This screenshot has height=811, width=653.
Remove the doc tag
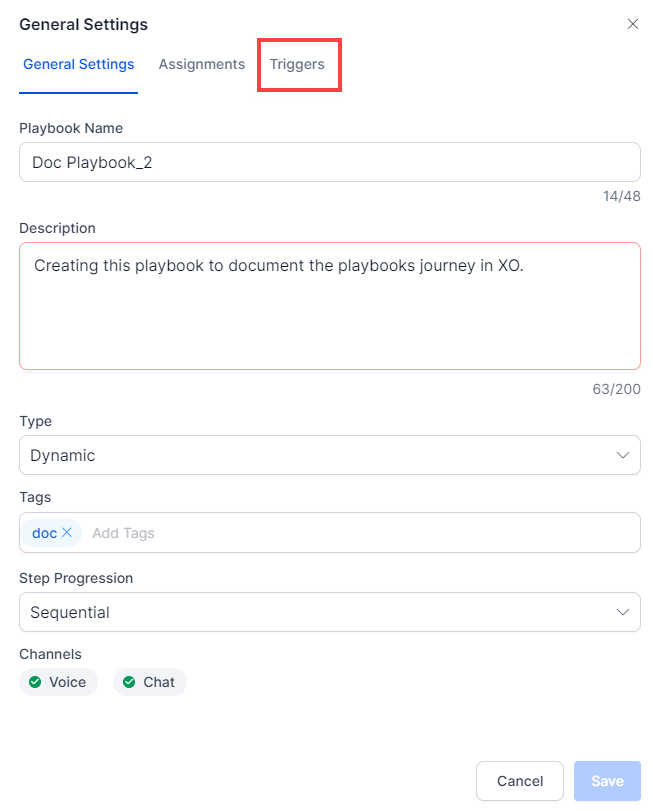click(x=67, y=533)
